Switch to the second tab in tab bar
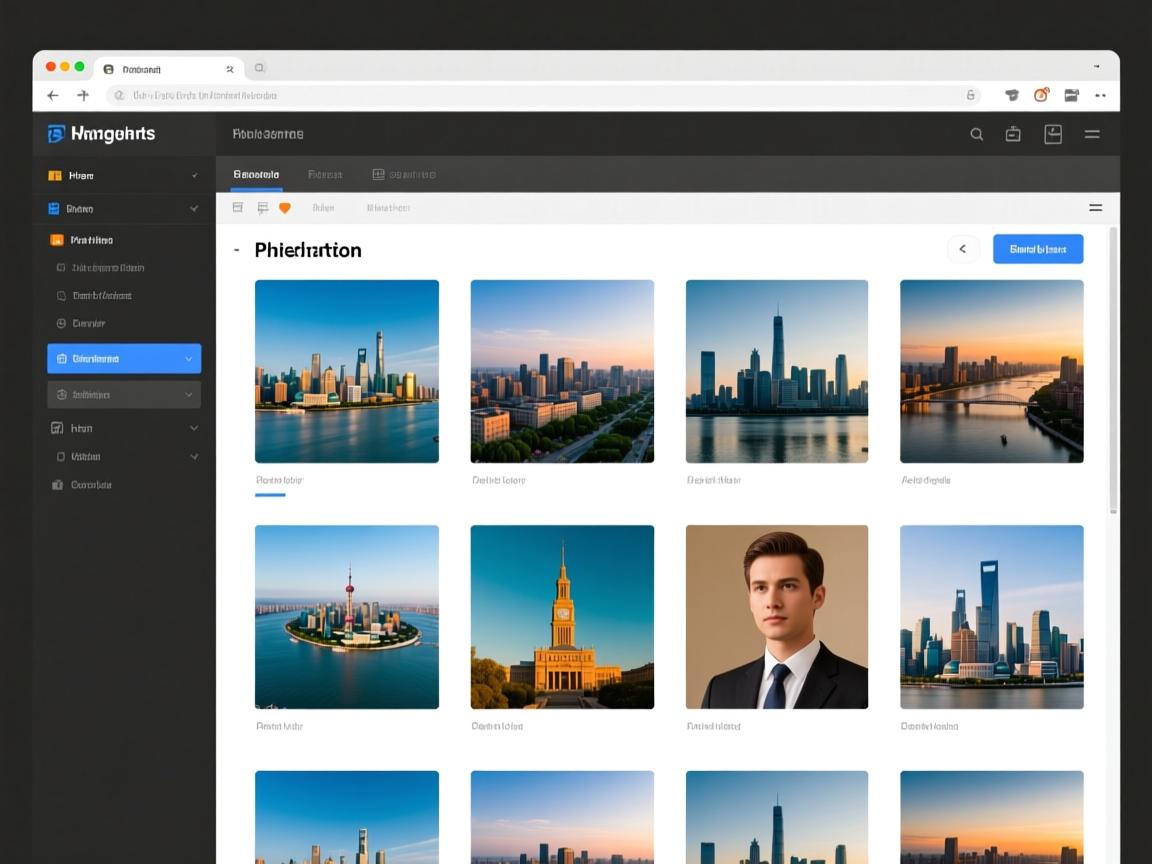The height and width of the screenshot is (864, 1152). (325, 174)
